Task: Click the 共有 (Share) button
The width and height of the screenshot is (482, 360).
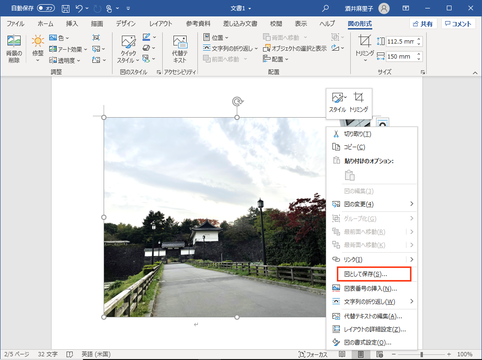Action: [x=423, y=24]
